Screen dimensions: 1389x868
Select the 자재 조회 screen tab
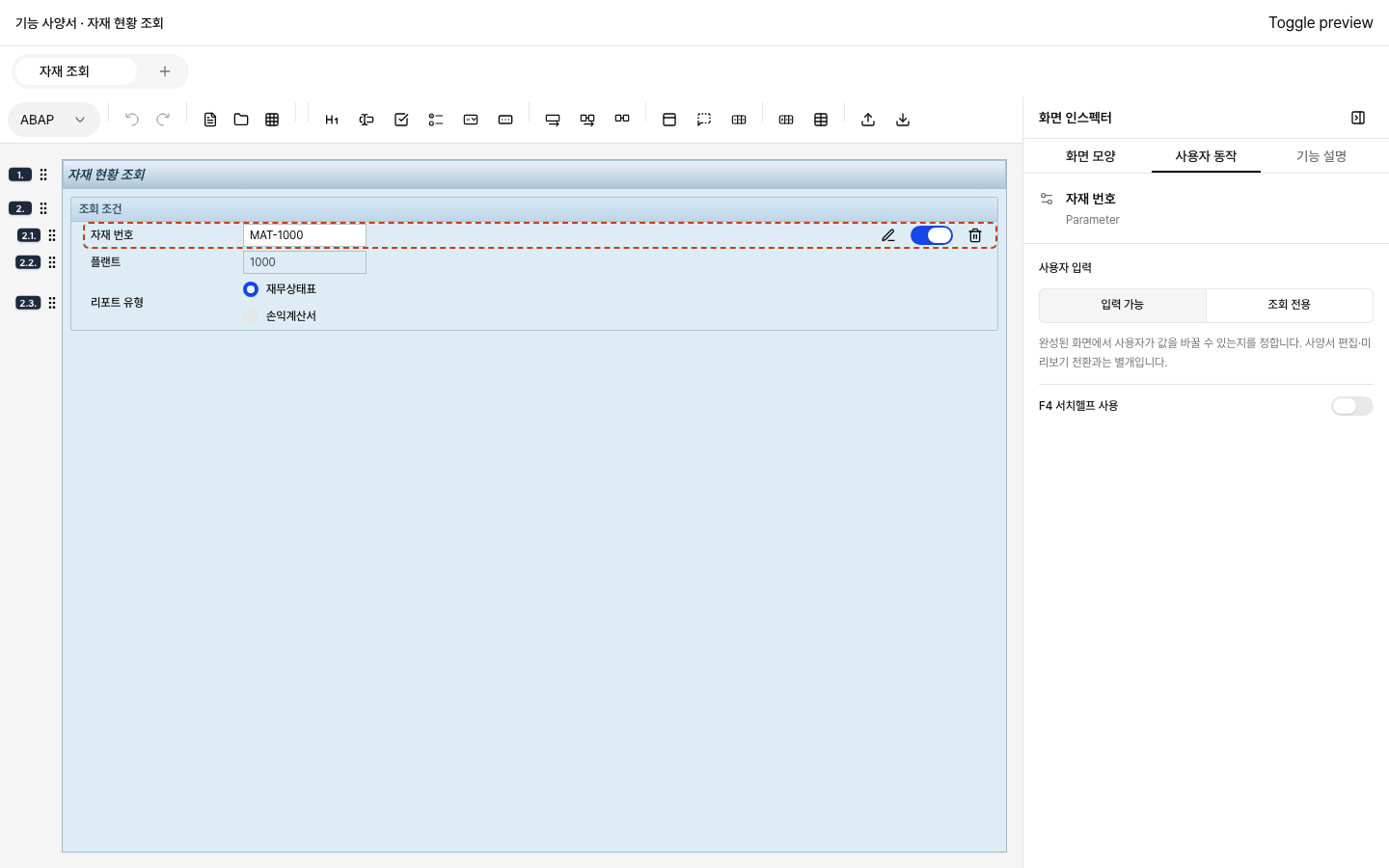click(75, 71)
